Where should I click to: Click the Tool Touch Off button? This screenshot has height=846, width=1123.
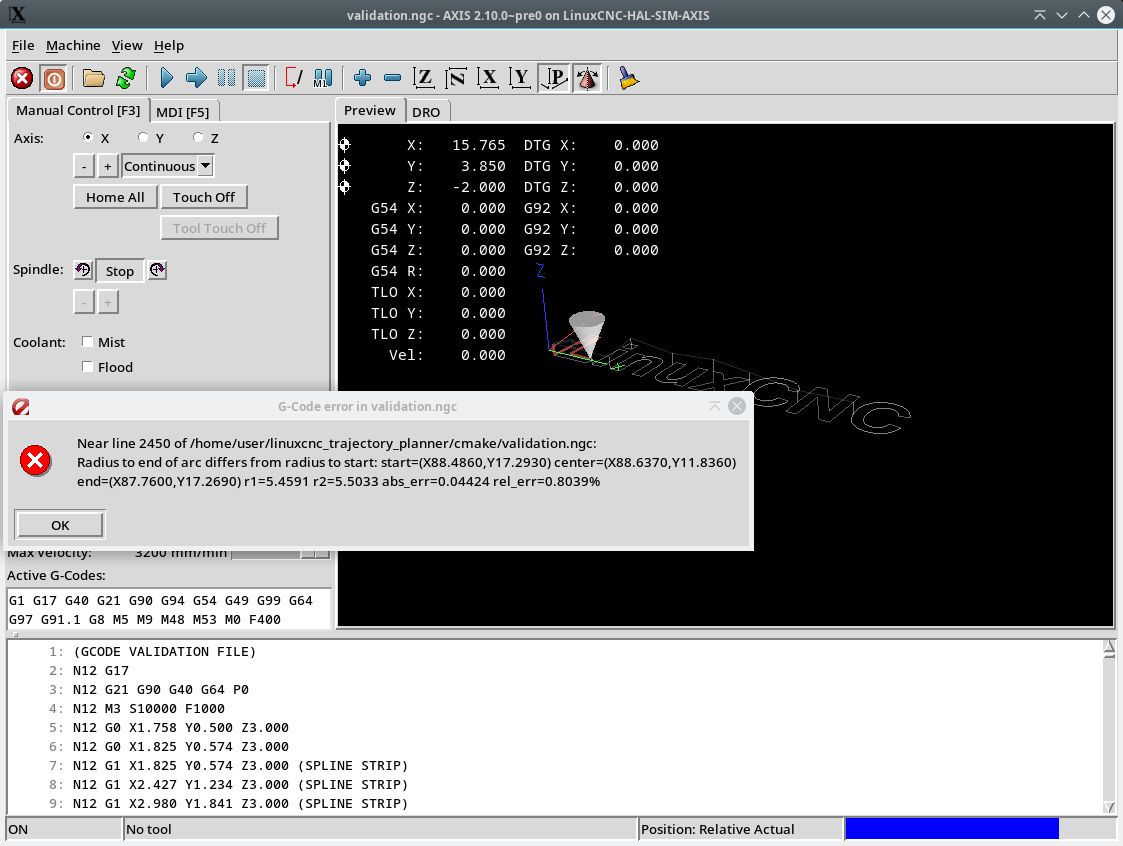(219, 228)
